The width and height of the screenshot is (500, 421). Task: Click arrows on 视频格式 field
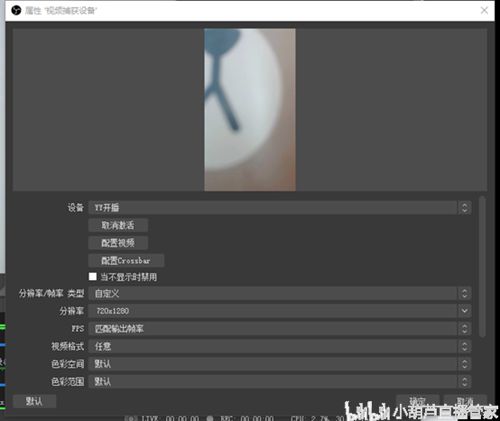click(464, 347)
